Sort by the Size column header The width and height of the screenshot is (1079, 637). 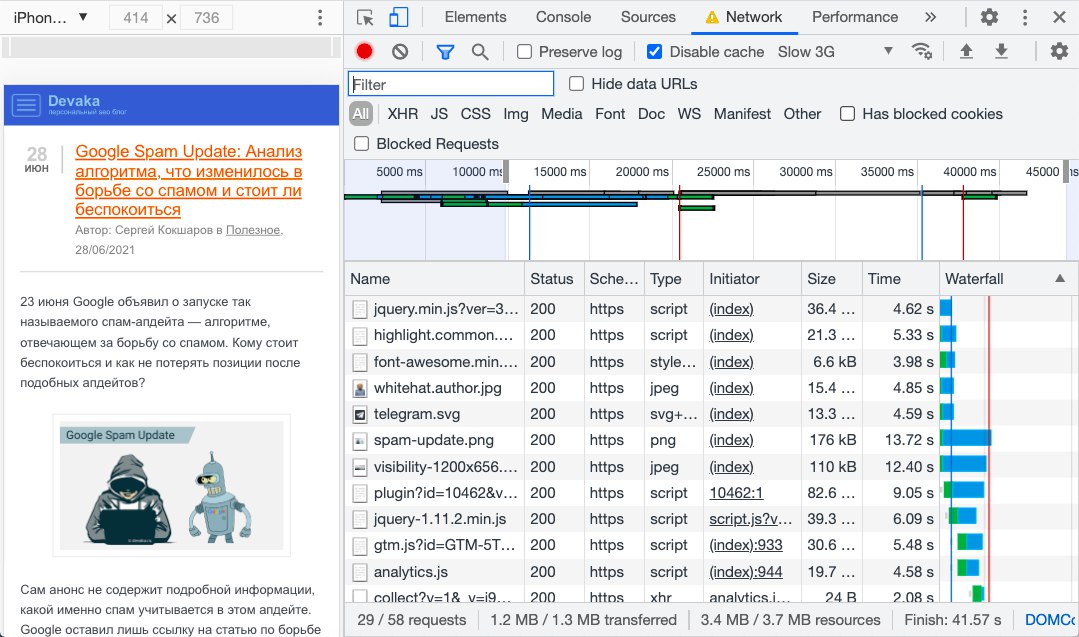[x=831, y=279]
